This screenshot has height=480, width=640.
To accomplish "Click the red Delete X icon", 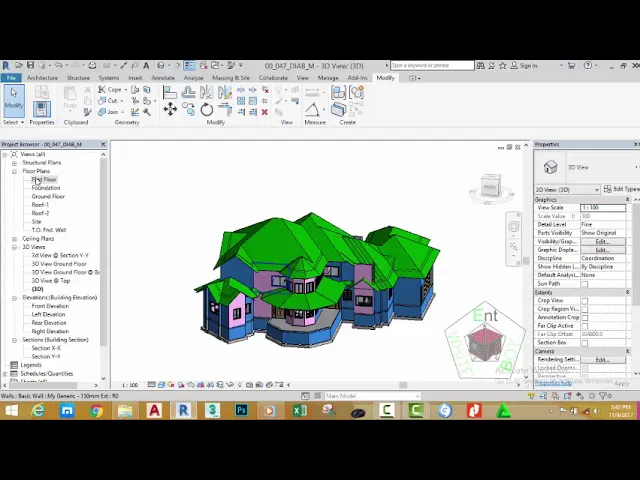I will pos(264,112).
